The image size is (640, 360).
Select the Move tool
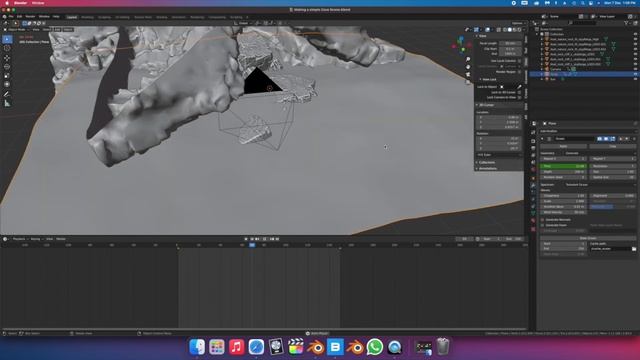(7, 58)
